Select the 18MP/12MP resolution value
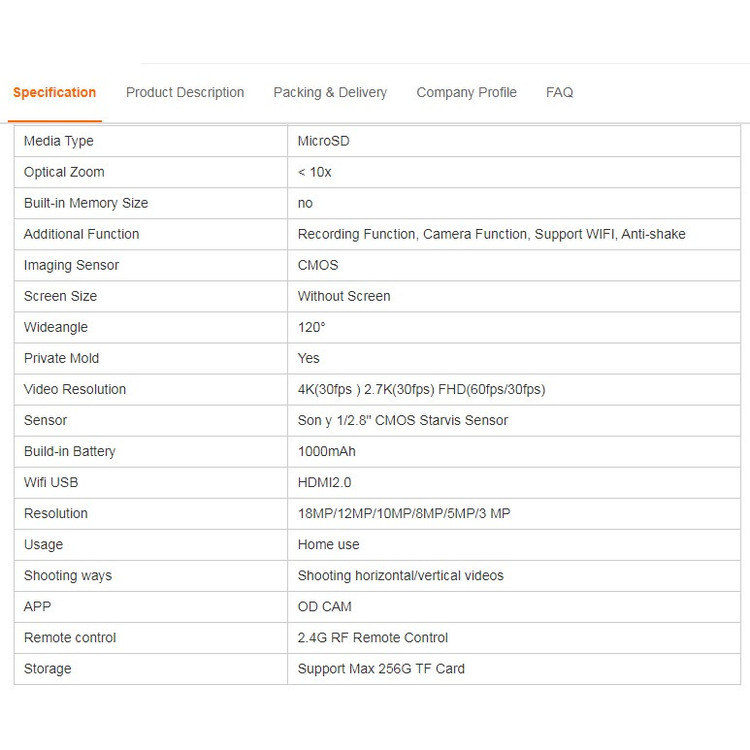The image size is (750, 750). point(404,513)
